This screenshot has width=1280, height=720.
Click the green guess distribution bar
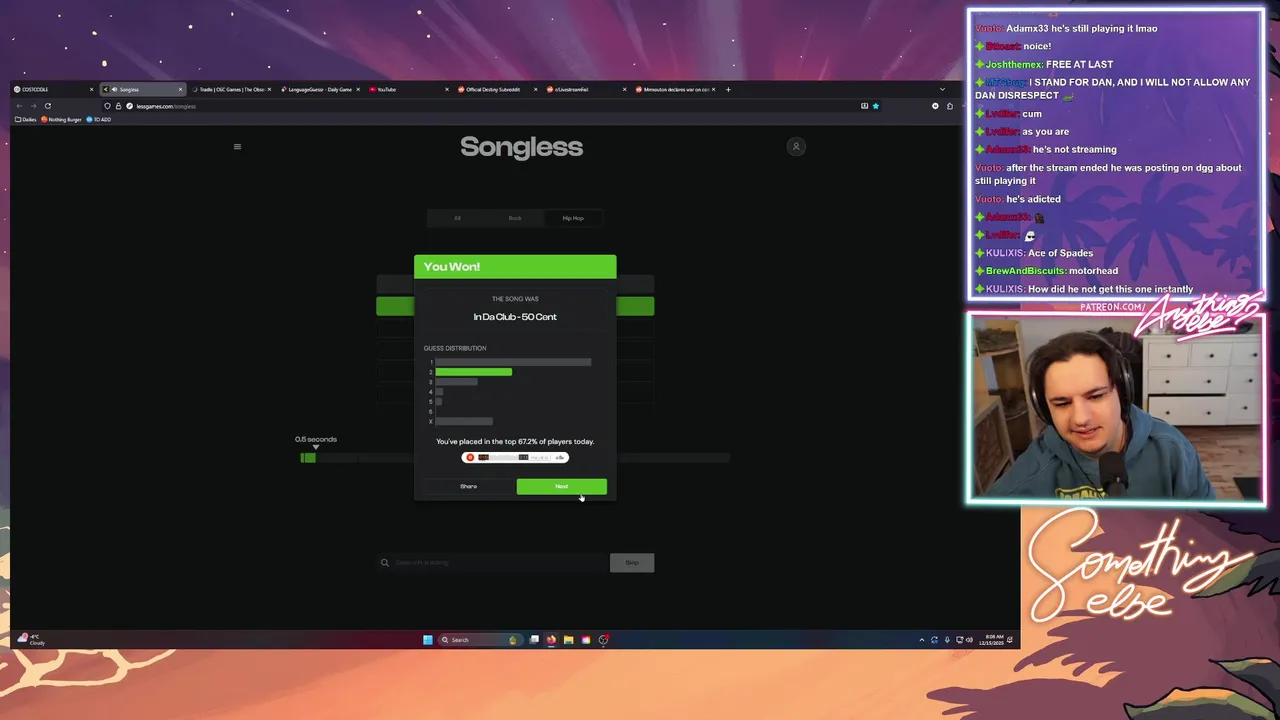[x=473, y=372]
